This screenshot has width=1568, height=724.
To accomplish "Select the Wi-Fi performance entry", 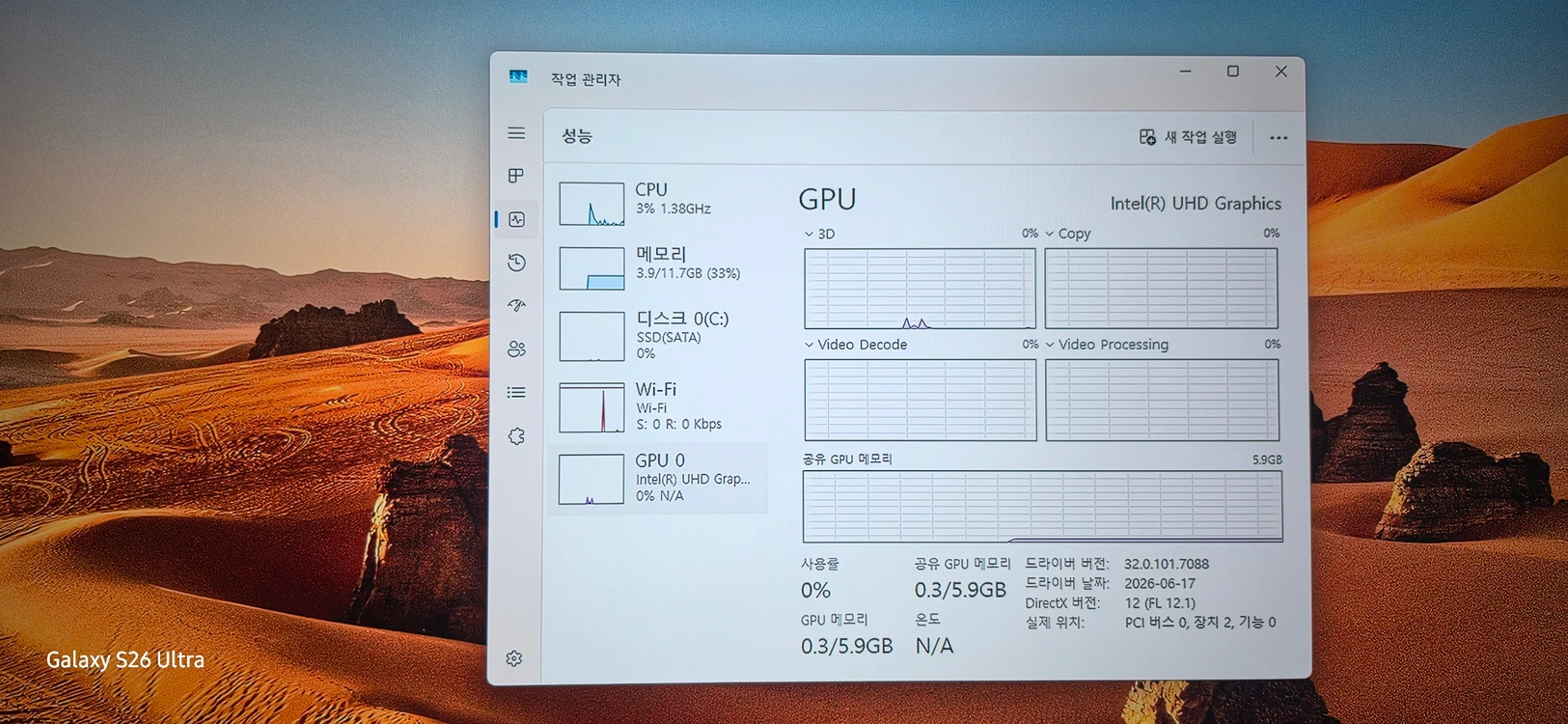I will click(658, 406).
